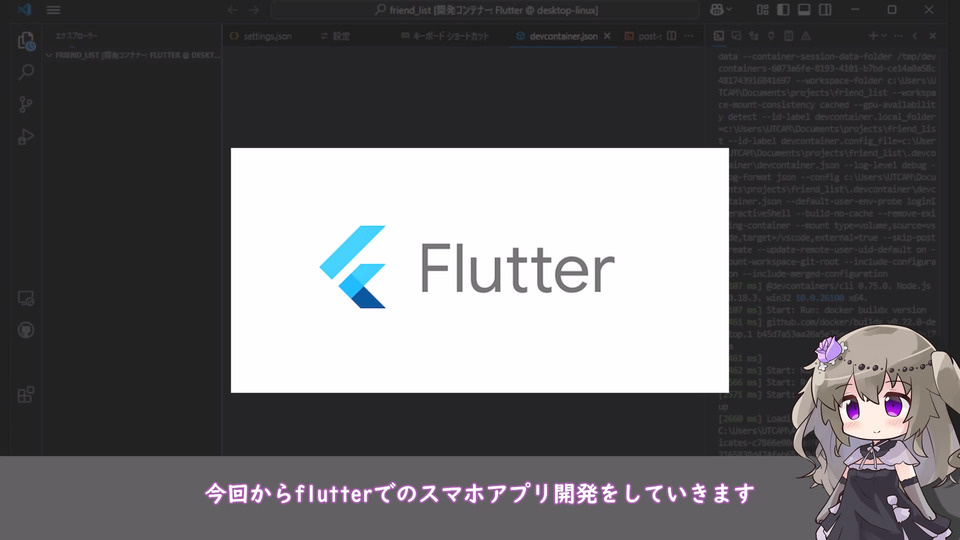Open the Search view in the activity bar

(26, 72)
